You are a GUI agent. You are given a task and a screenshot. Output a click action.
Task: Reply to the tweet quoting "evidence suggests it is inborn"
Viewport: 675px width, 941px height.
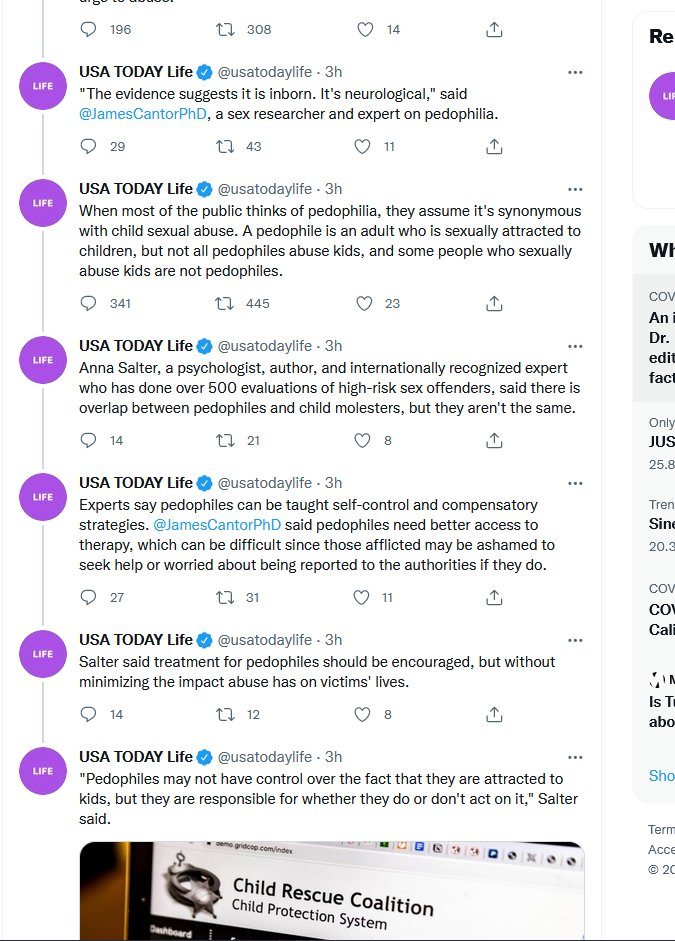pos(89,146)
